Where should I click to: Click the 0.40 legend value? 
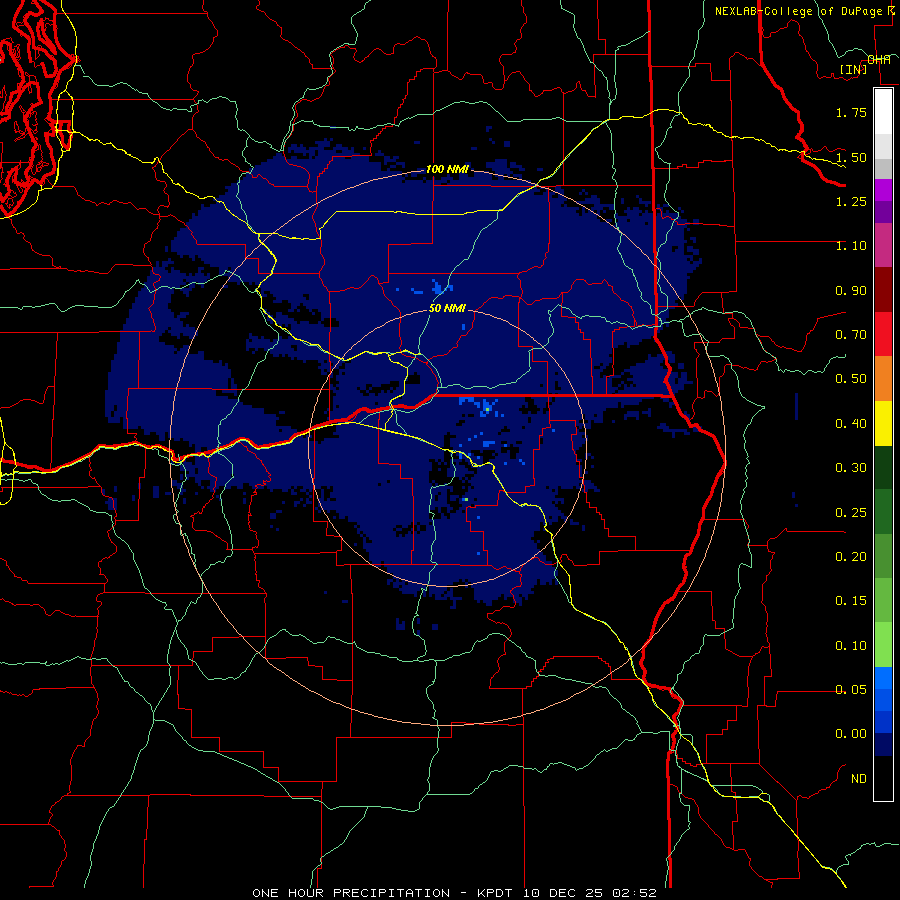851,424
